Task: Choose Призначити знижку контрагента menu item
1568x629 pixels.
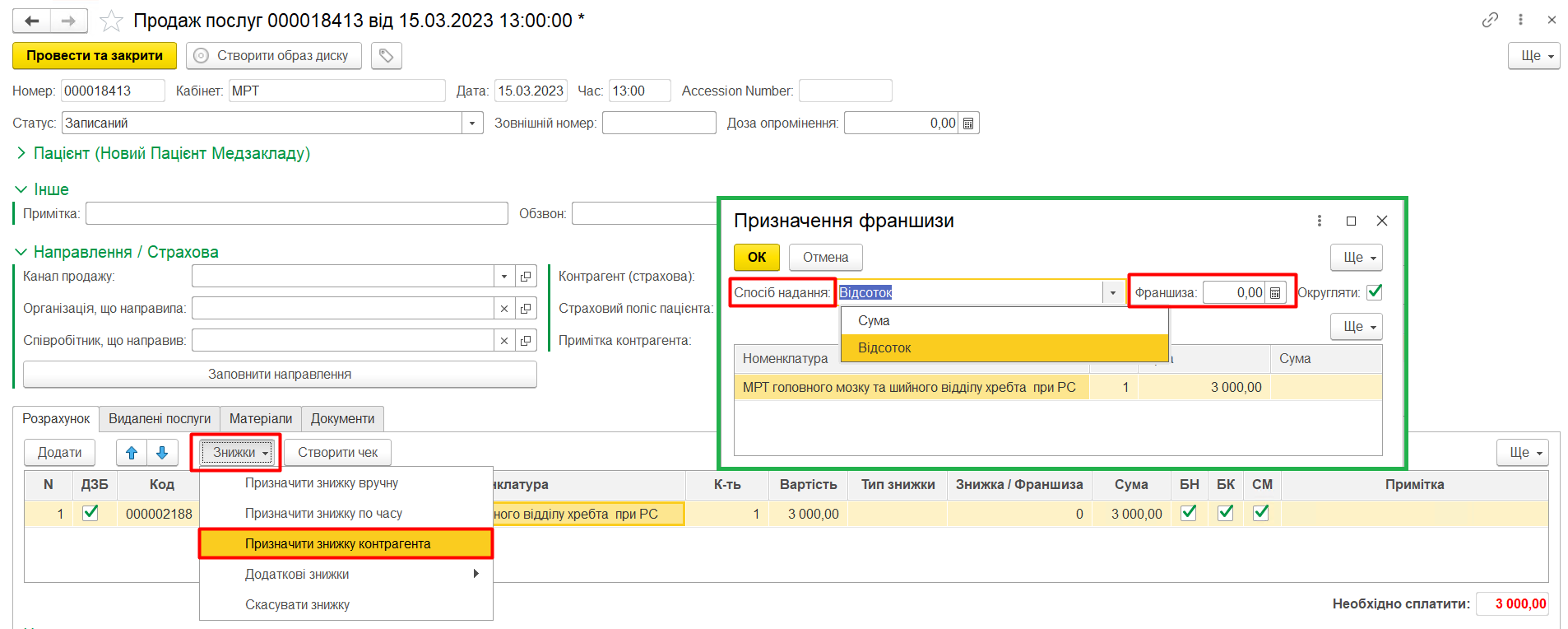Action: pyautogui.click(x=337, y=544)
